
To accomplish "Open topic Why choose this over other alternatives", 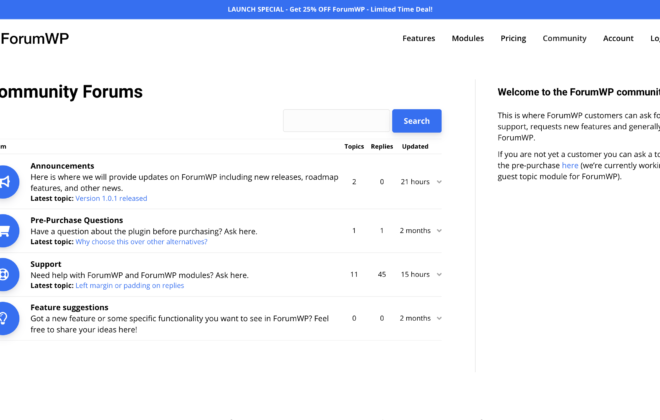I will tap(141, 242).
